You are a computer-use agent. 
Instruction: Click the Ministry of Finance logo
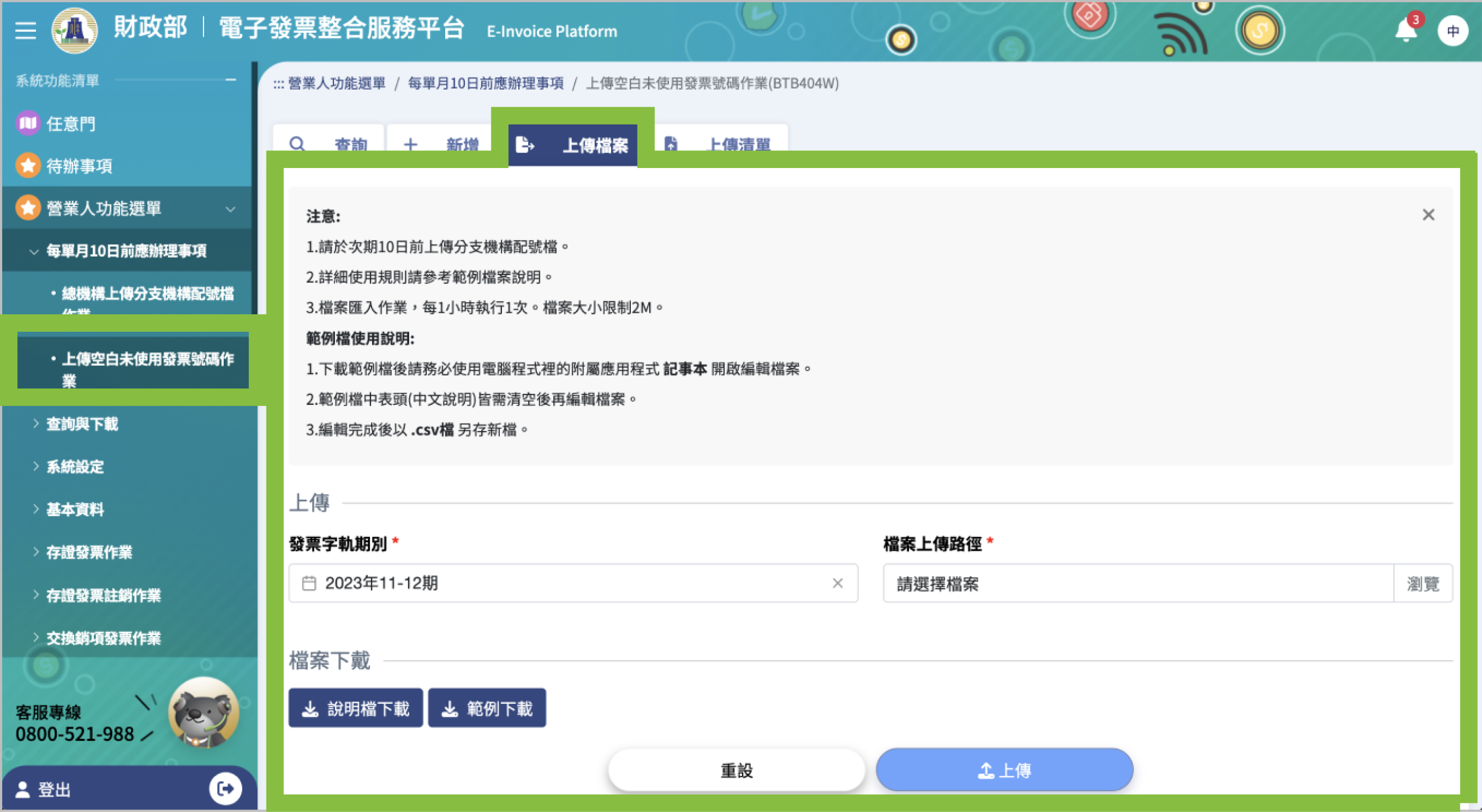coord(75,30)
